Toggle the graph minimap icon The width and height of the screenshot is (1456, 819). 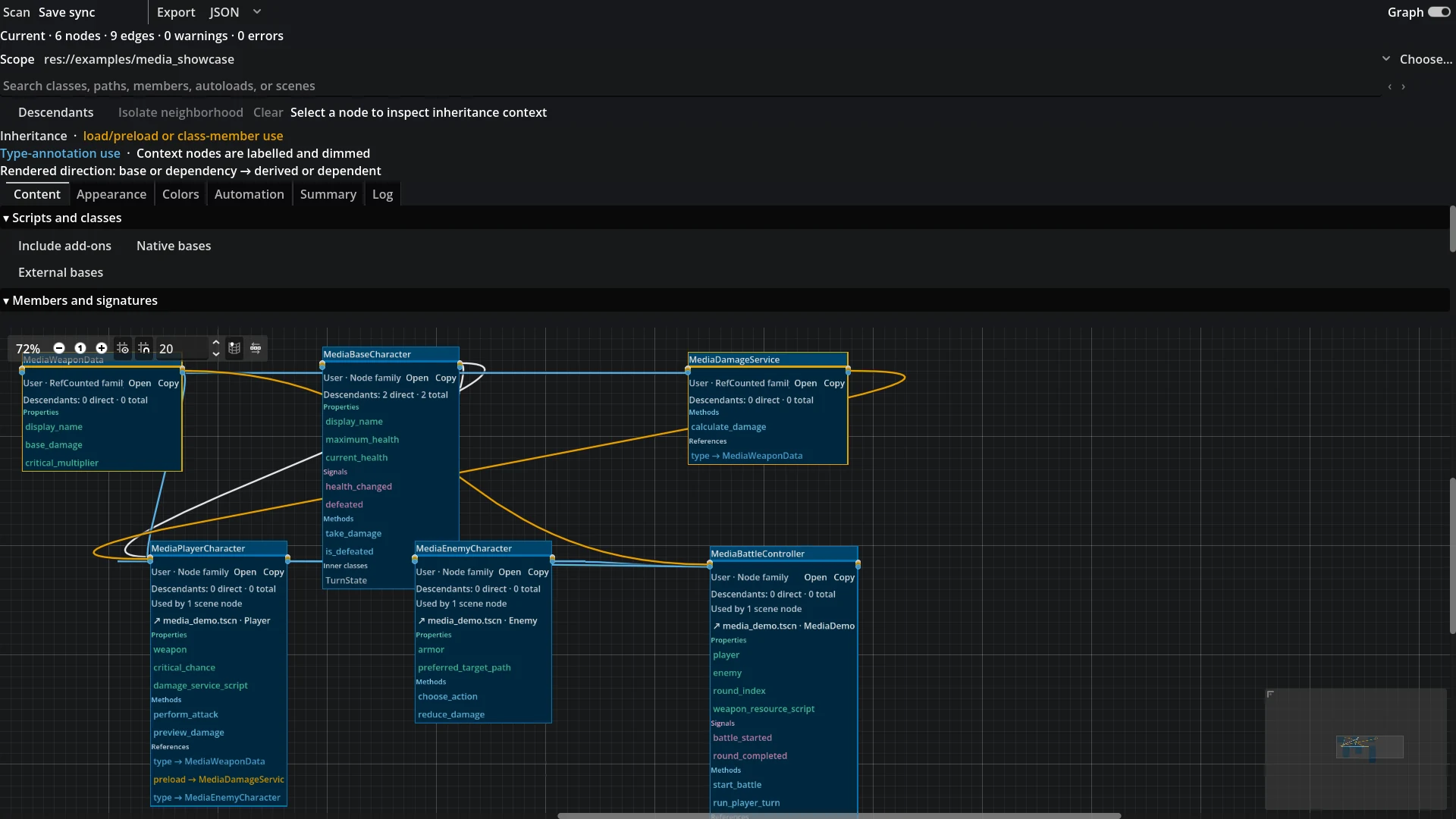pyautogui.click(x=234, y=348)
